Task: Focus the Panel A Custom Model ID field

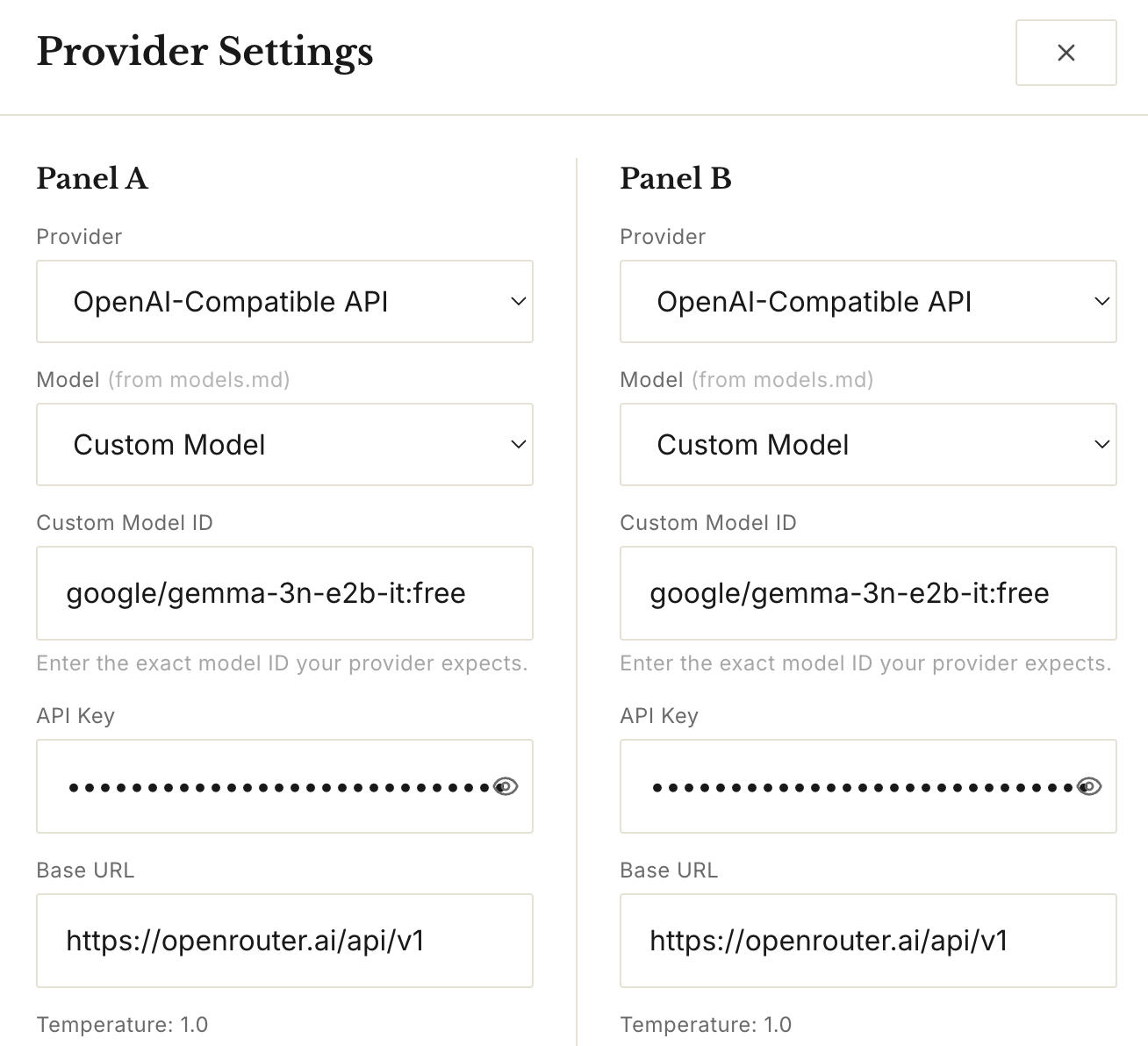Action: coord(284,593)
